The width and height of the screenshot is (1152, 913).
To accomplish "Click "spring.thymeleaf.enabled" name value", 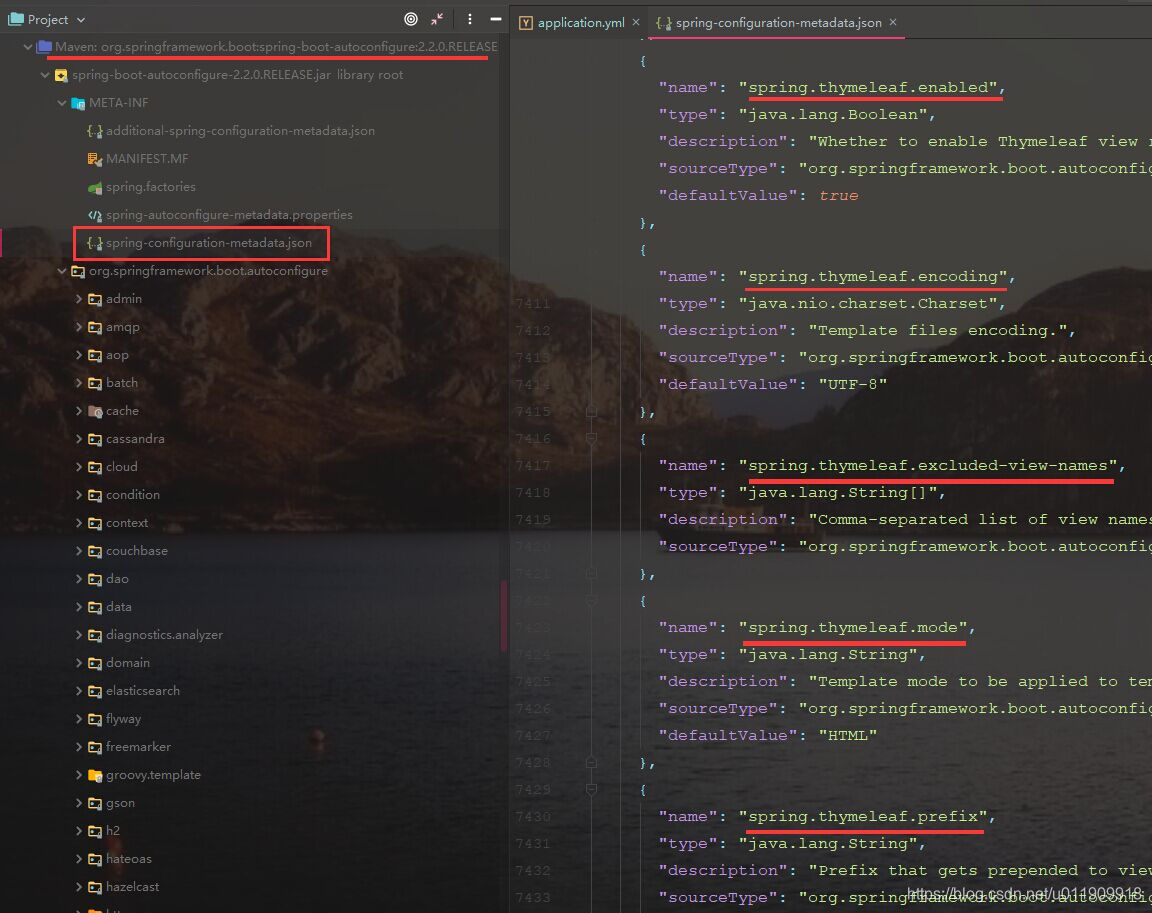I will pos(868,87).
